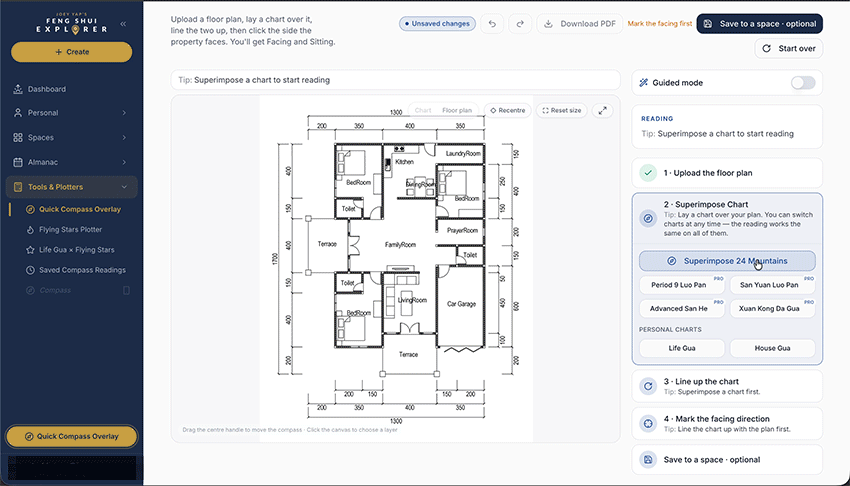This screenshot has width=850, height=486.
Task: Click the Guided mode wand icon
Action: [643, 83]
